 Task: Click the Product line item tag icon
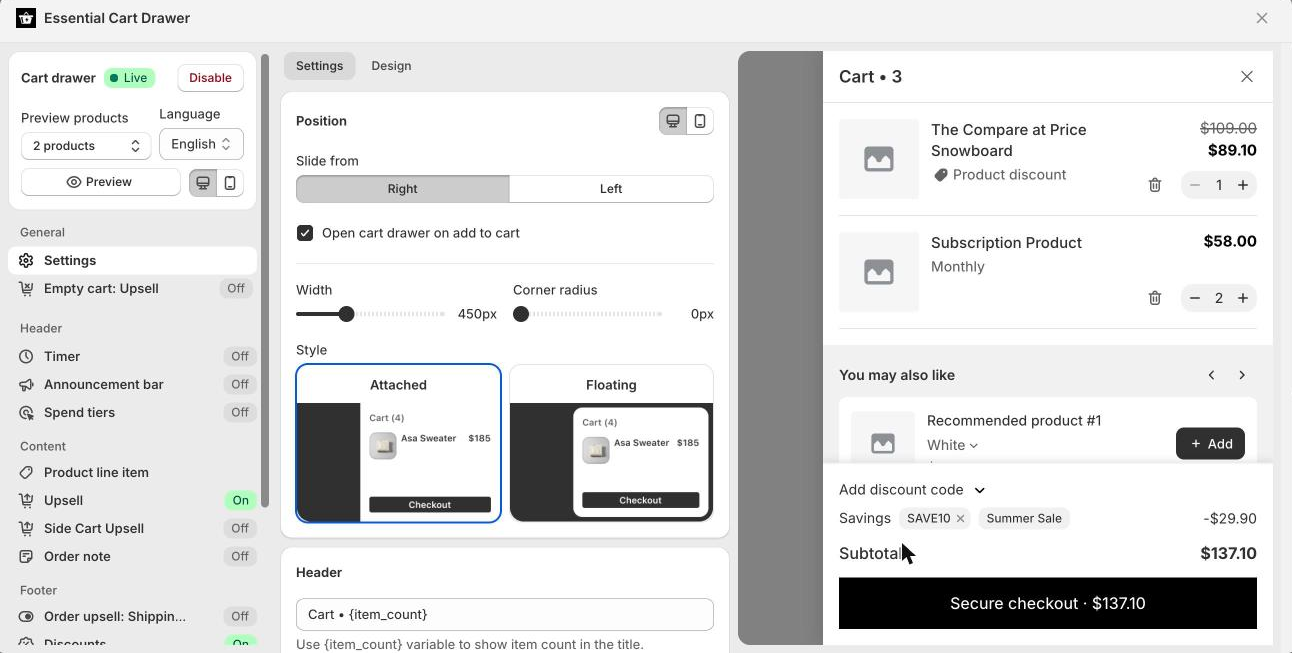click(26, 472)
